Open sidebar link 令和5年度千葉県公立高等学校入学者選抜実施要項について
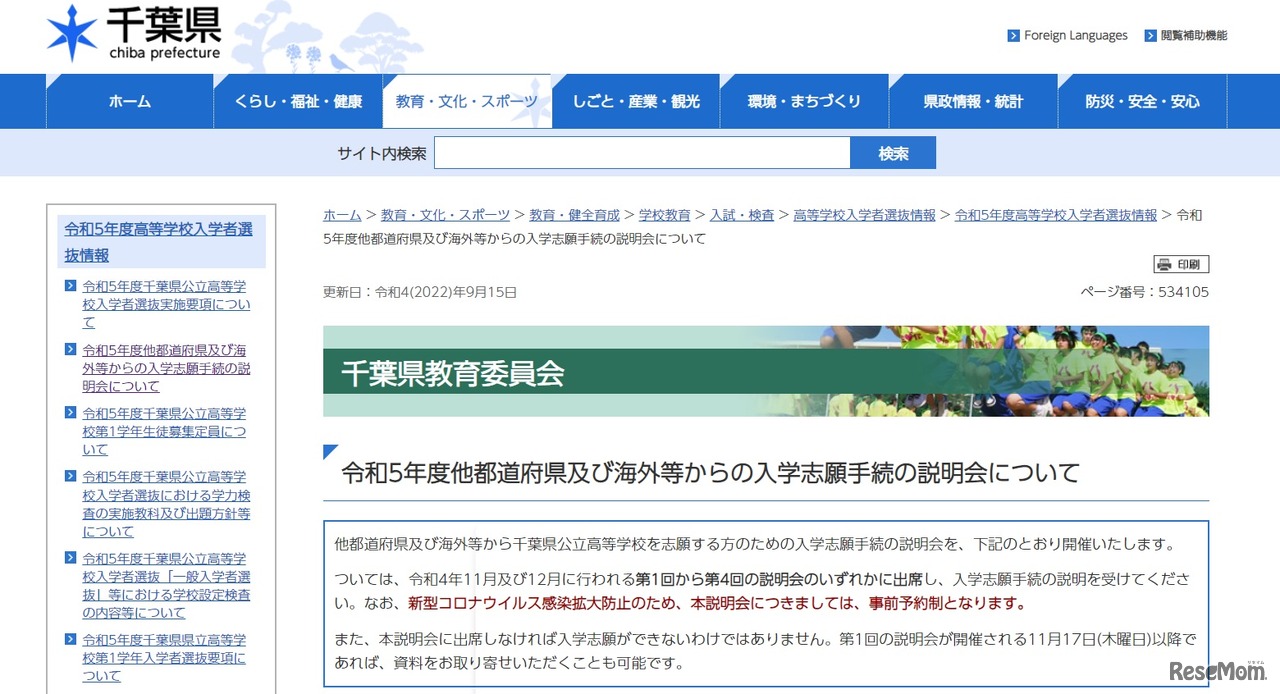 (166, 304)
